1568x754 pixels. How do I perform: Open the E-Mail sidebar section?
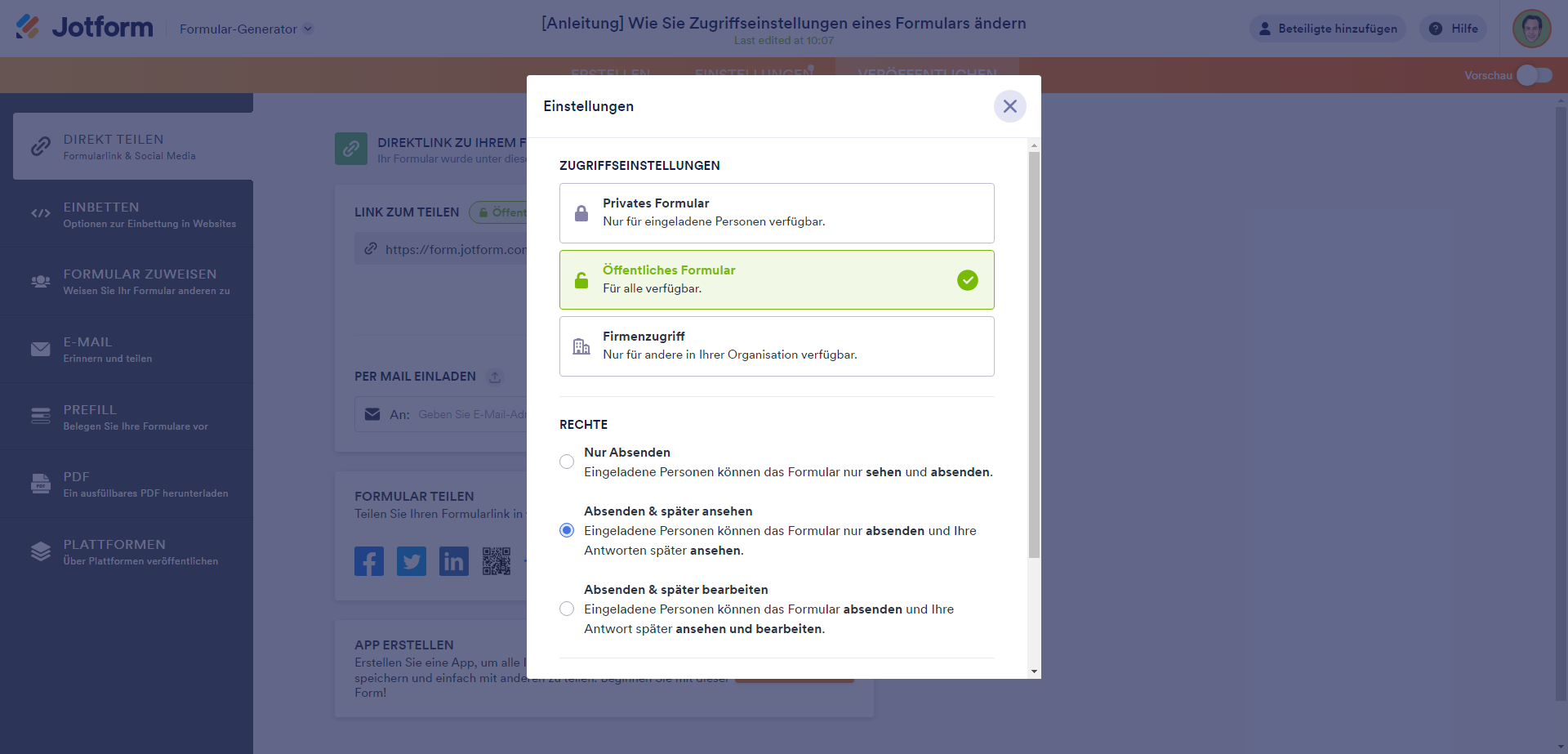click(127, 349)
